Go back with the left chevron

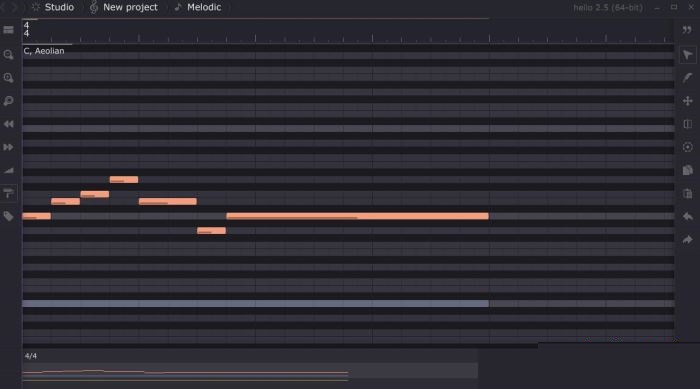3,7
